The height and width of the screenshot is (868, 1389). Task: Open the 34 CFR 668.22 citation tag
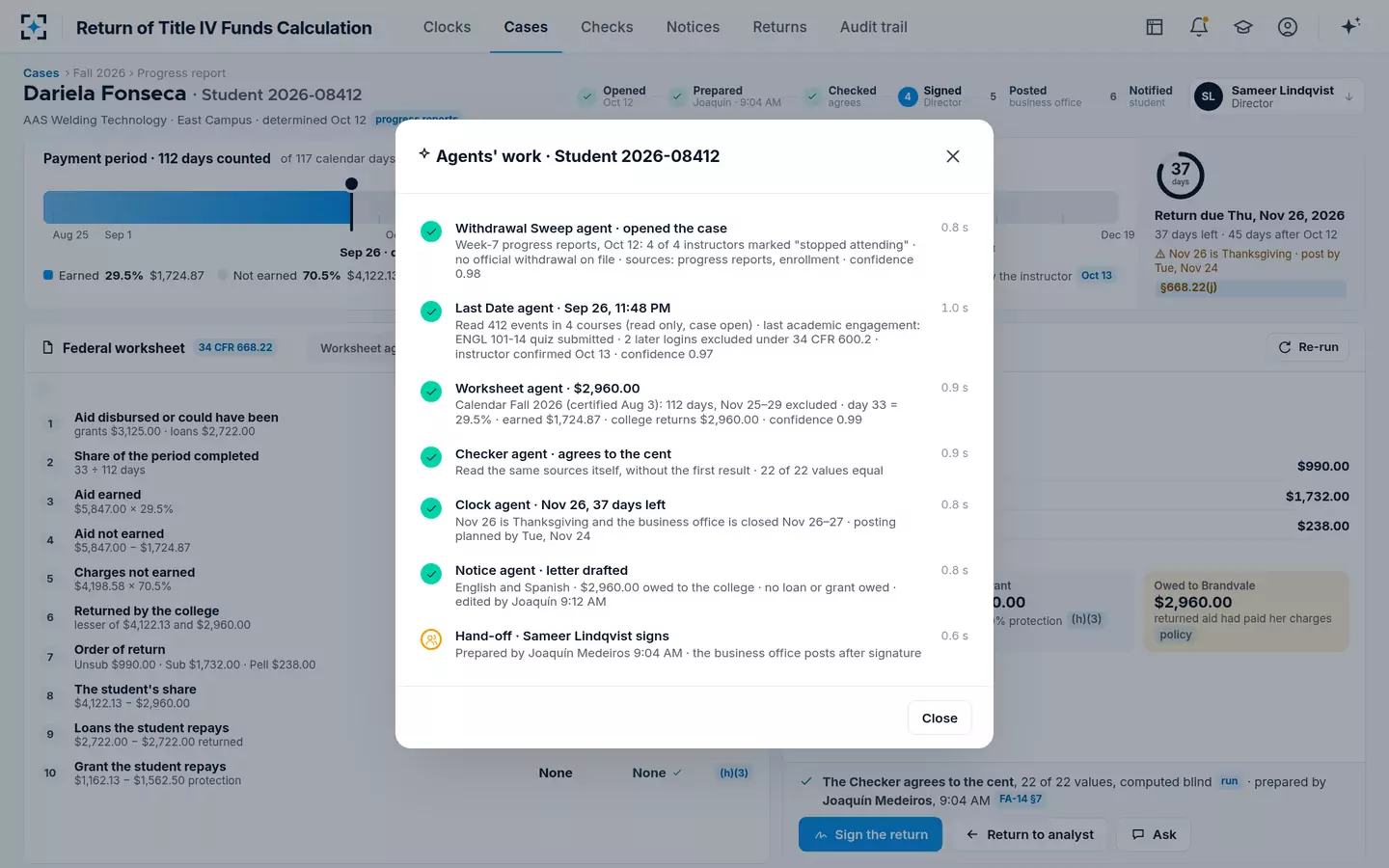coord(235,347)
